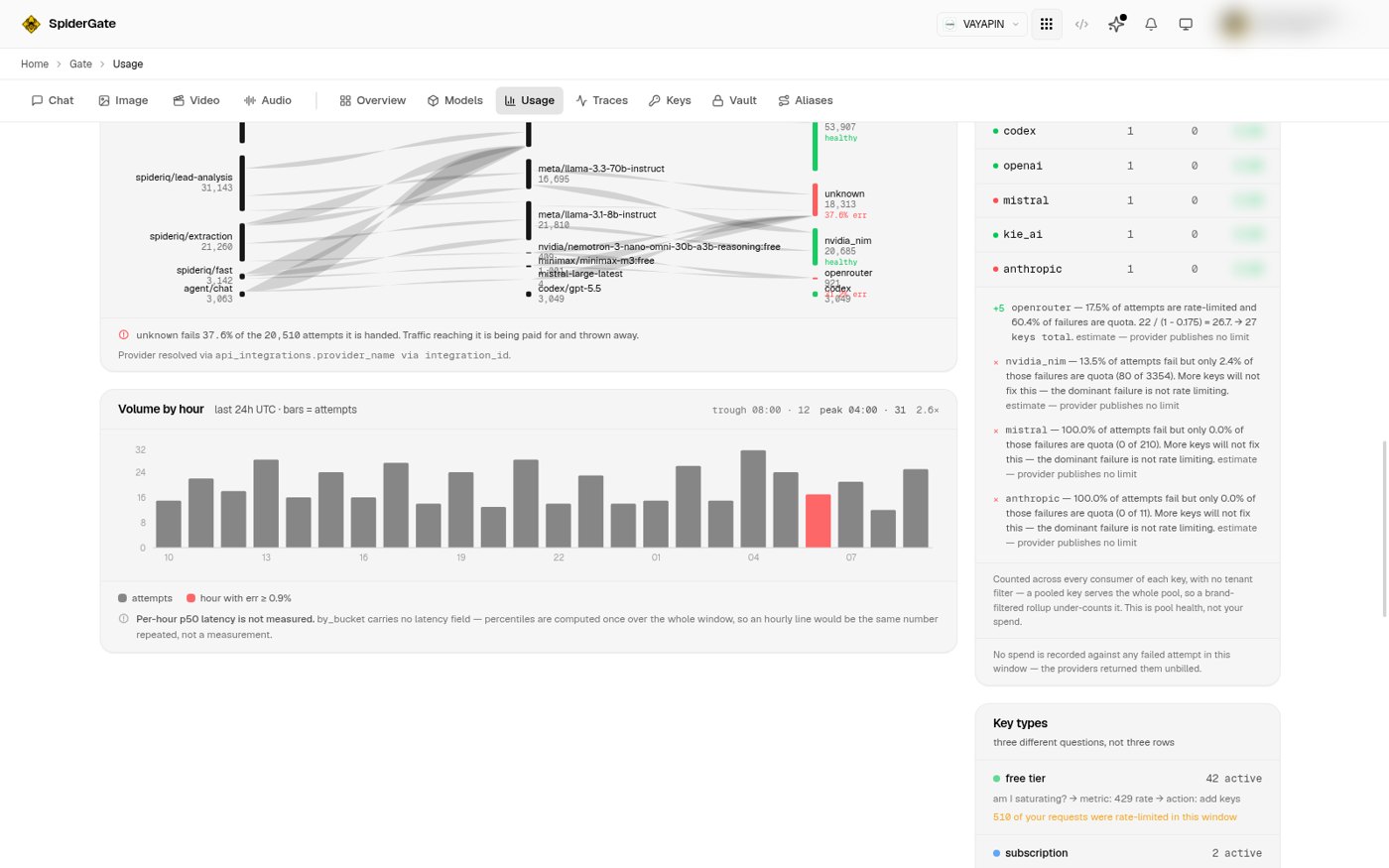Image resolution: width=1389 pixels, height=868 pixels.
Task: Click the monitor display icon in header
Action: [x=1186, y=24]
